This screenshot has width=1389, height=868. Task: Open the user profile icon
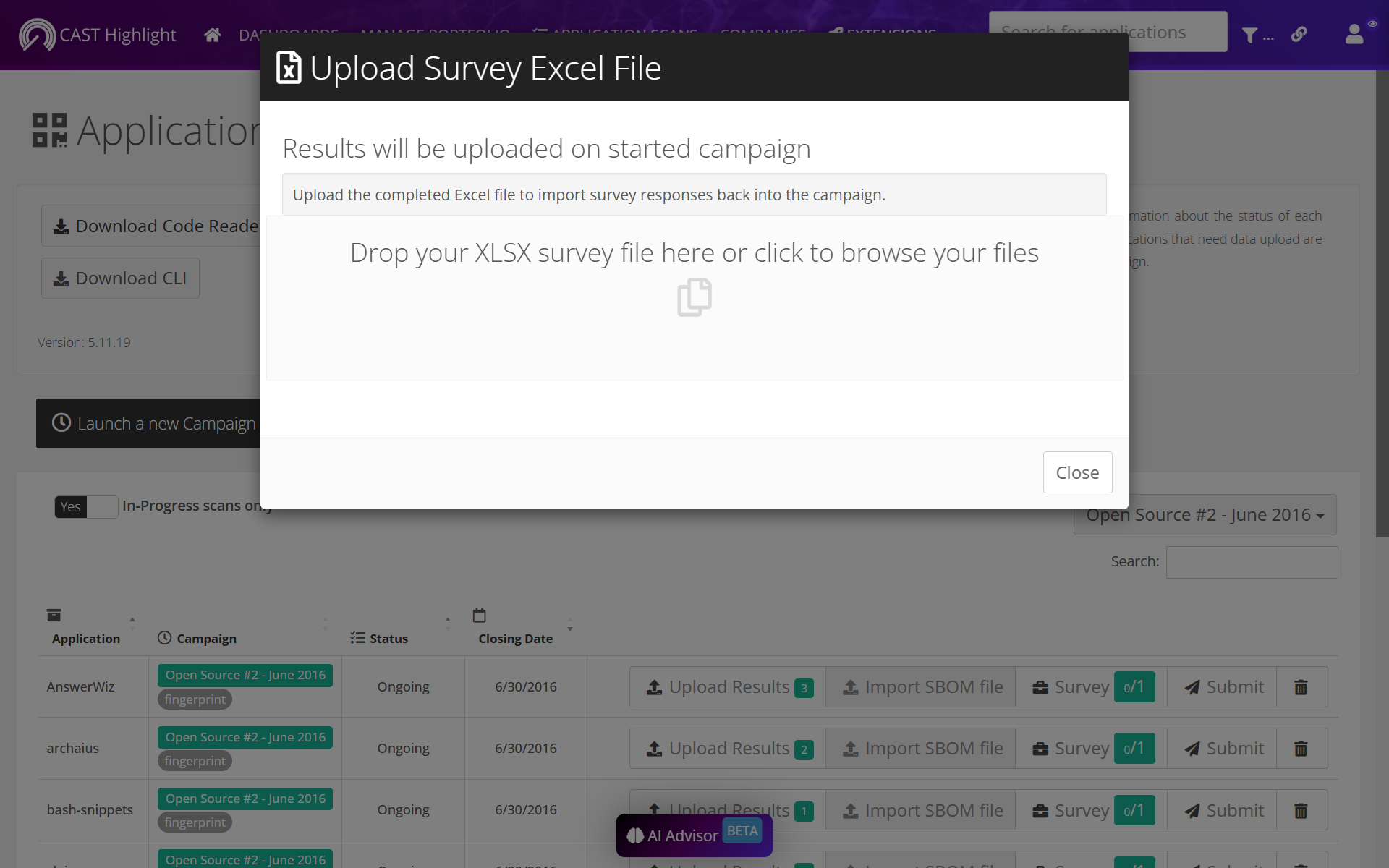[x=1354, y=34]
